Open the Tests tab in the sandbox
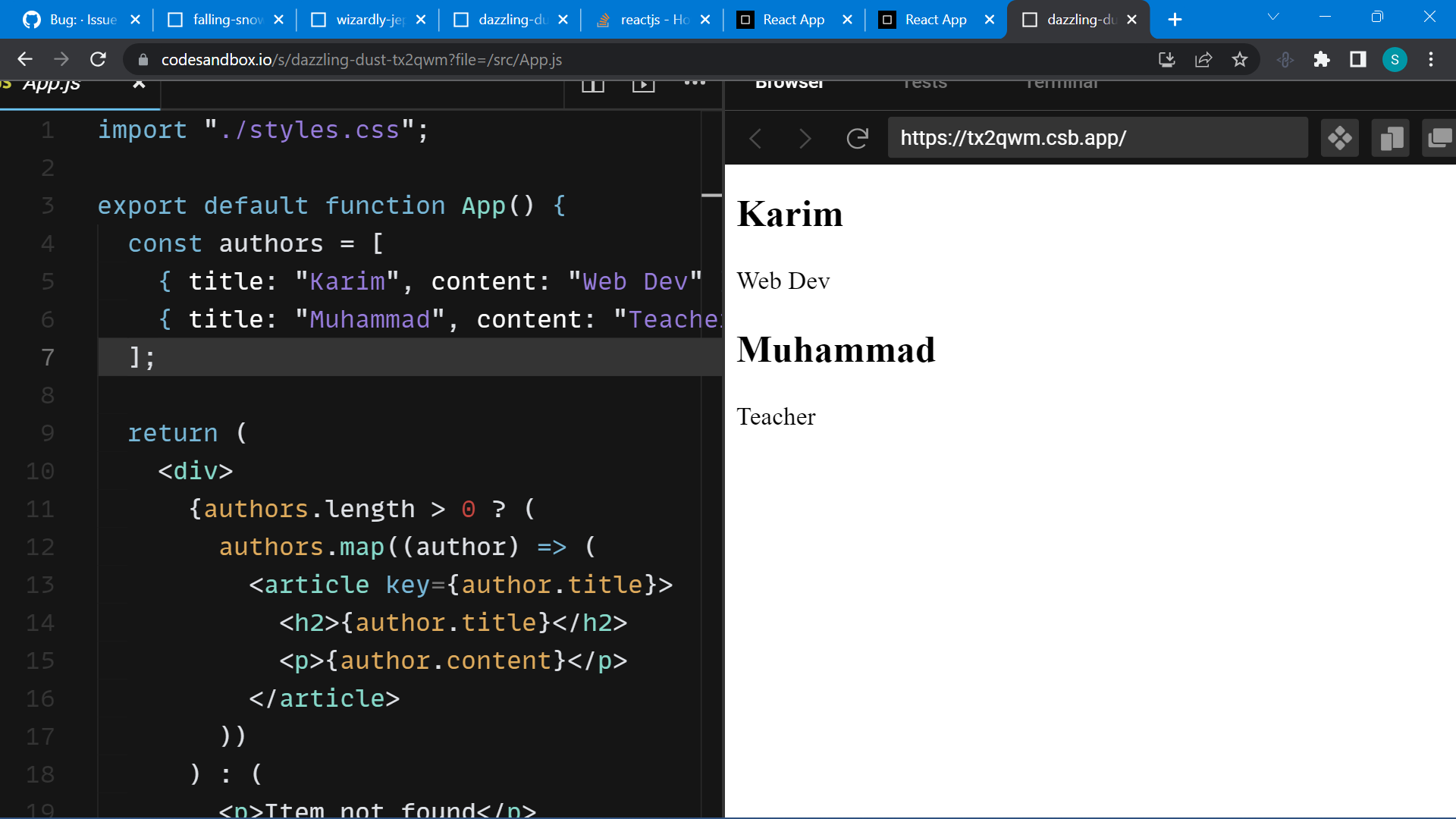The image size is (1456, 819). pyautogui.click(x=924, y=83)
